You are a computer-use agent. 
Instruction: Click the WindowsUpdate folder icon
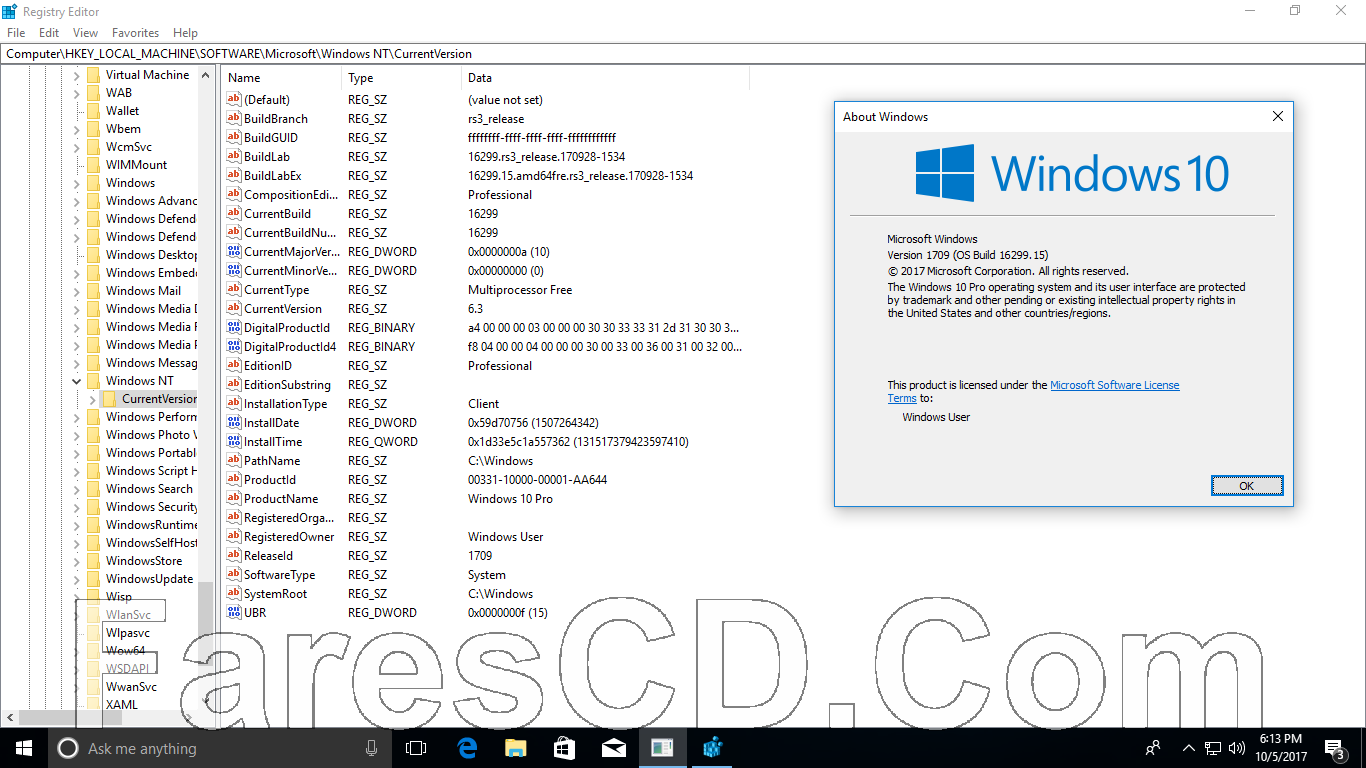93,579
